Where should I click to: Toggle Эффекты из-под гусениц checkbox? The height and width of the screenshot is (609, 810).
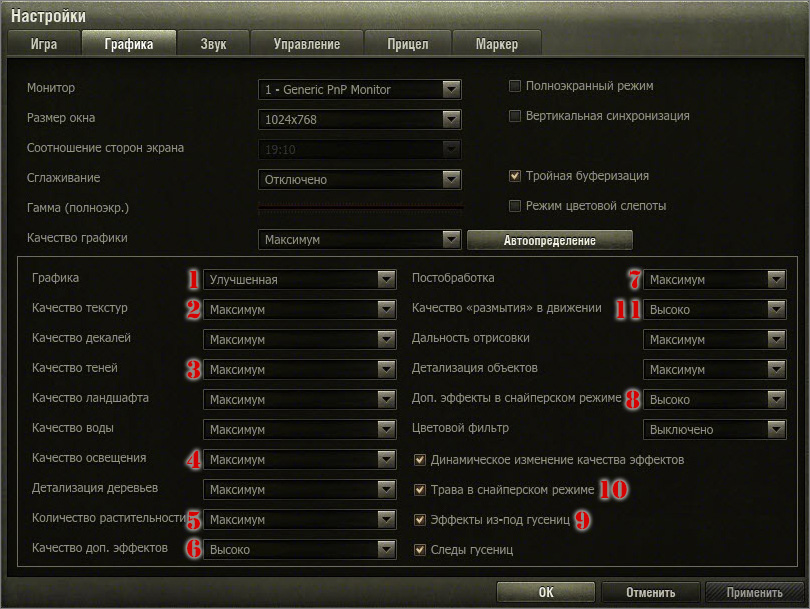coord(420,520)
